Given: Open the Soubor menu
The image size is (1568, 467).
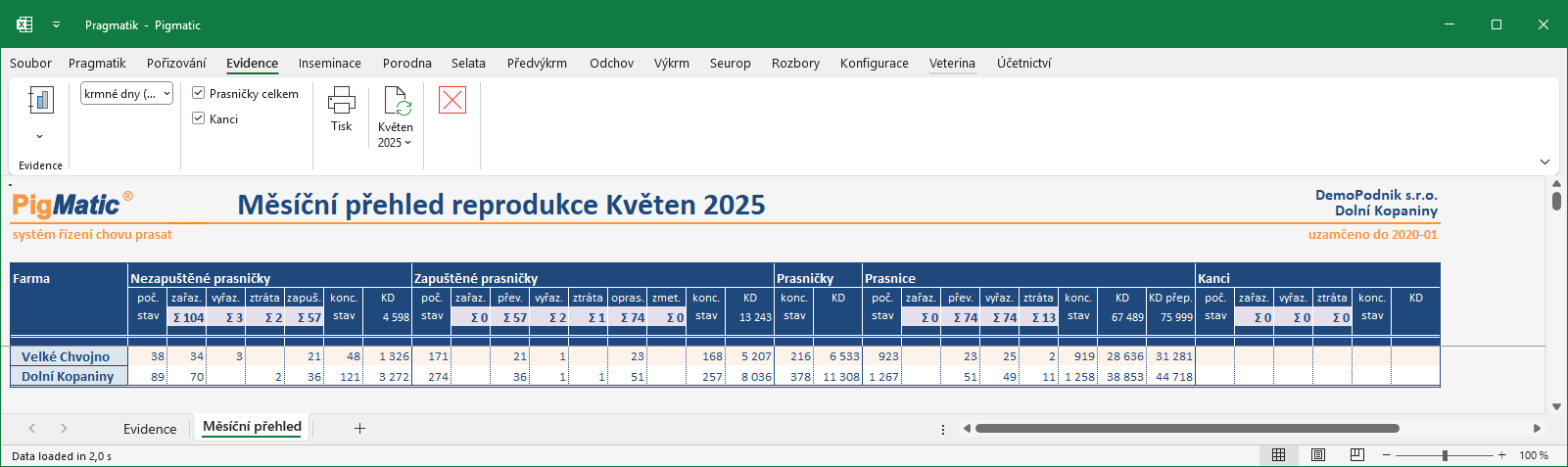Looking at the screenshot, I should pos(30,63).
